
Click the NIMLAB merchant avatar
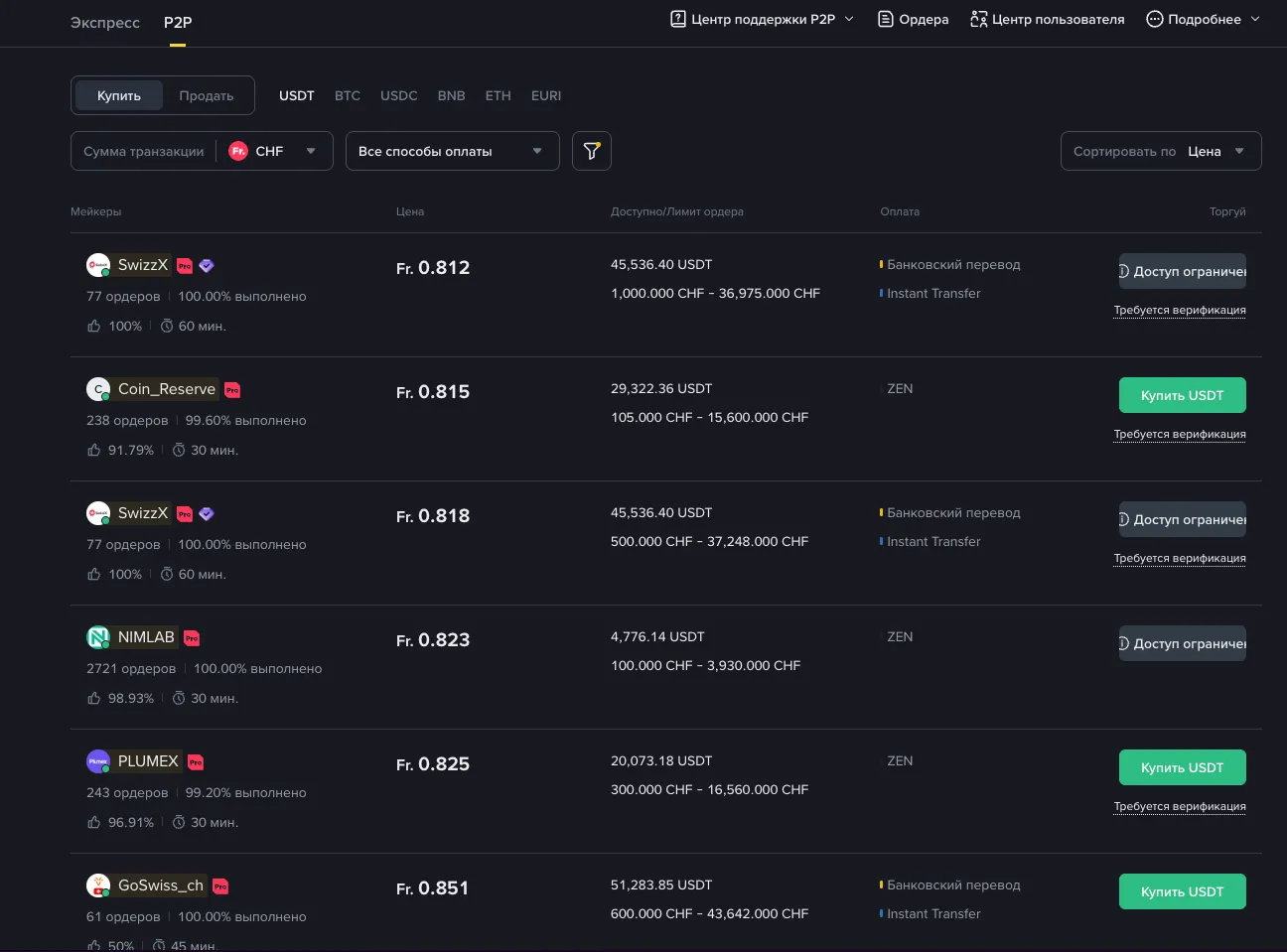97,636
